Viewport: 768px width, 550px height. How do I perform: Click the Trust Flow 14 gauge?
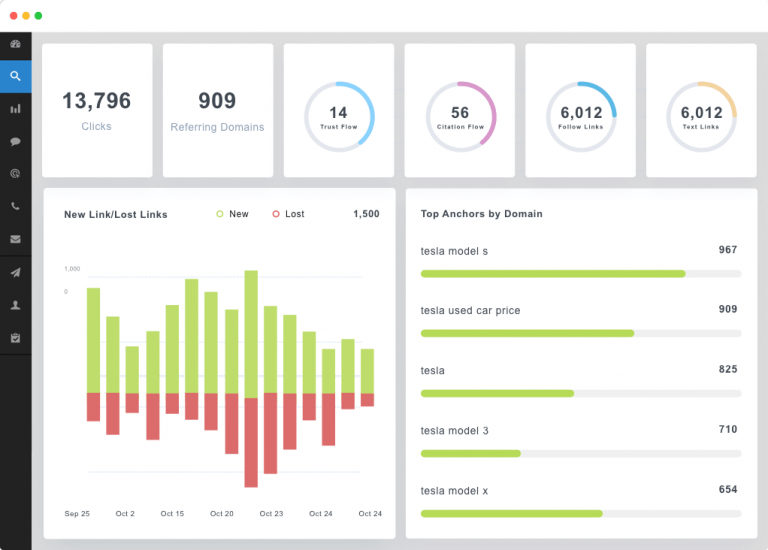(339, 117)
